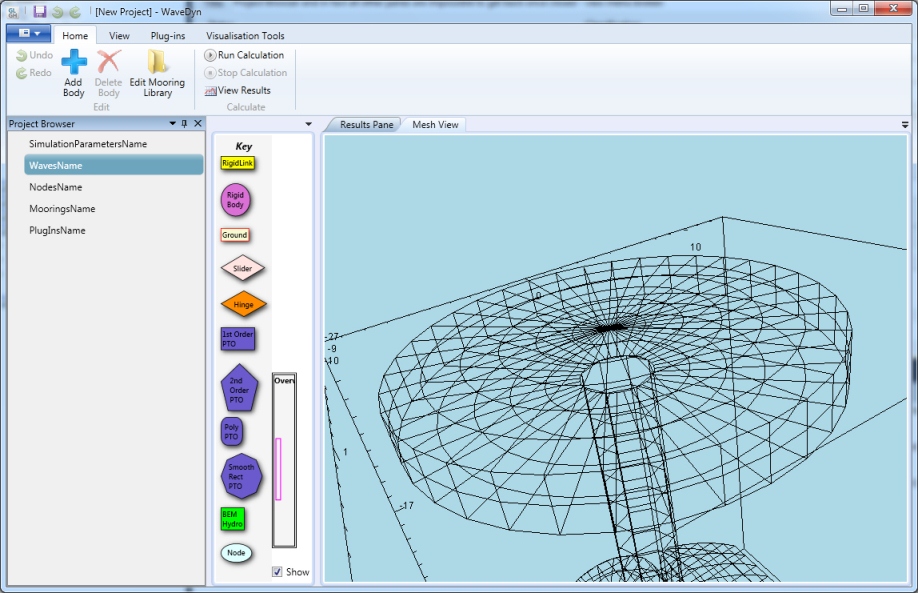The image size is (918, 593).
Task: Click the Save icon in title bar
Action: 40,11
